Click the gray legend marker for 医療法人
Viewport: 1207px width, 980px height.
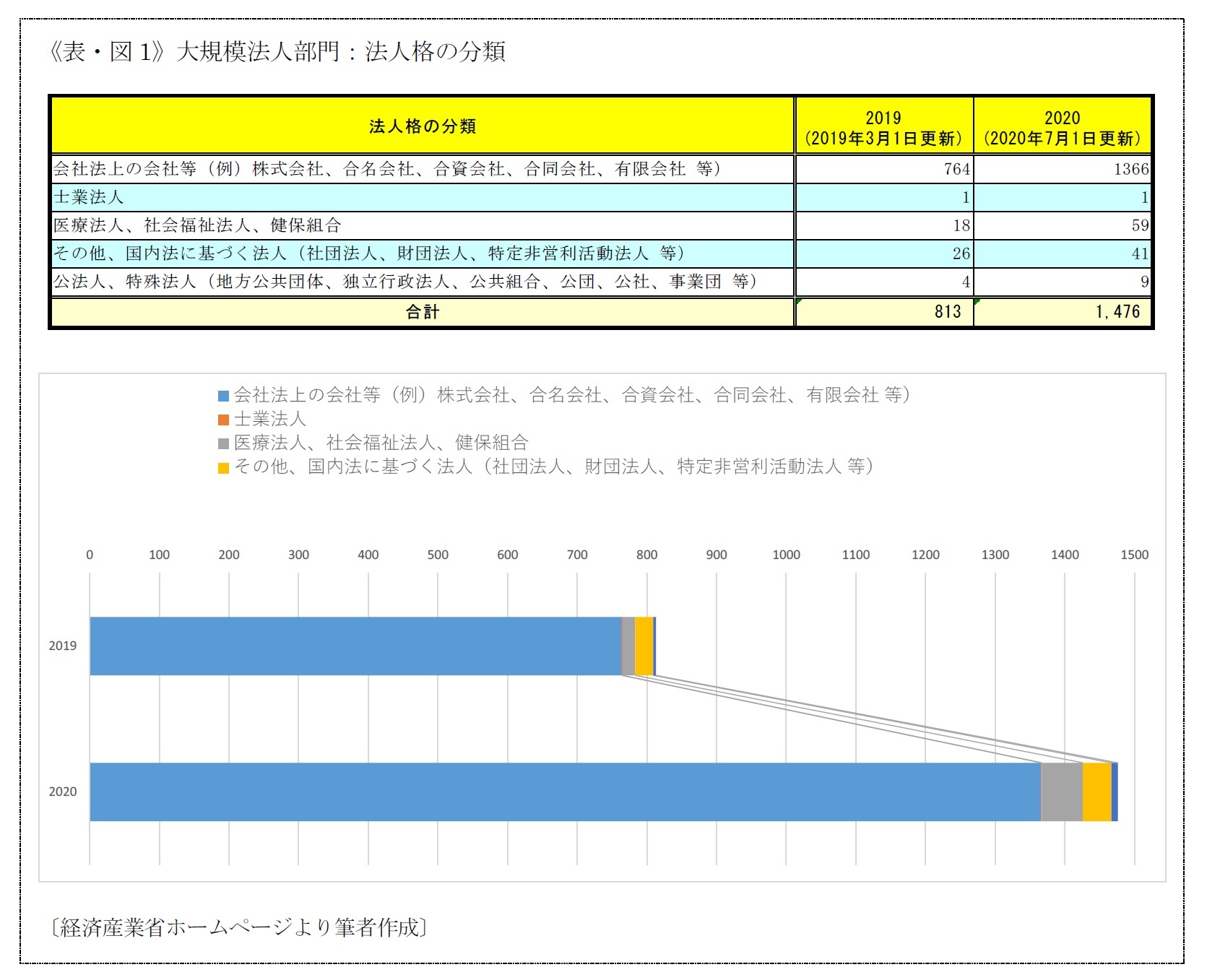[x=222, y=443]
